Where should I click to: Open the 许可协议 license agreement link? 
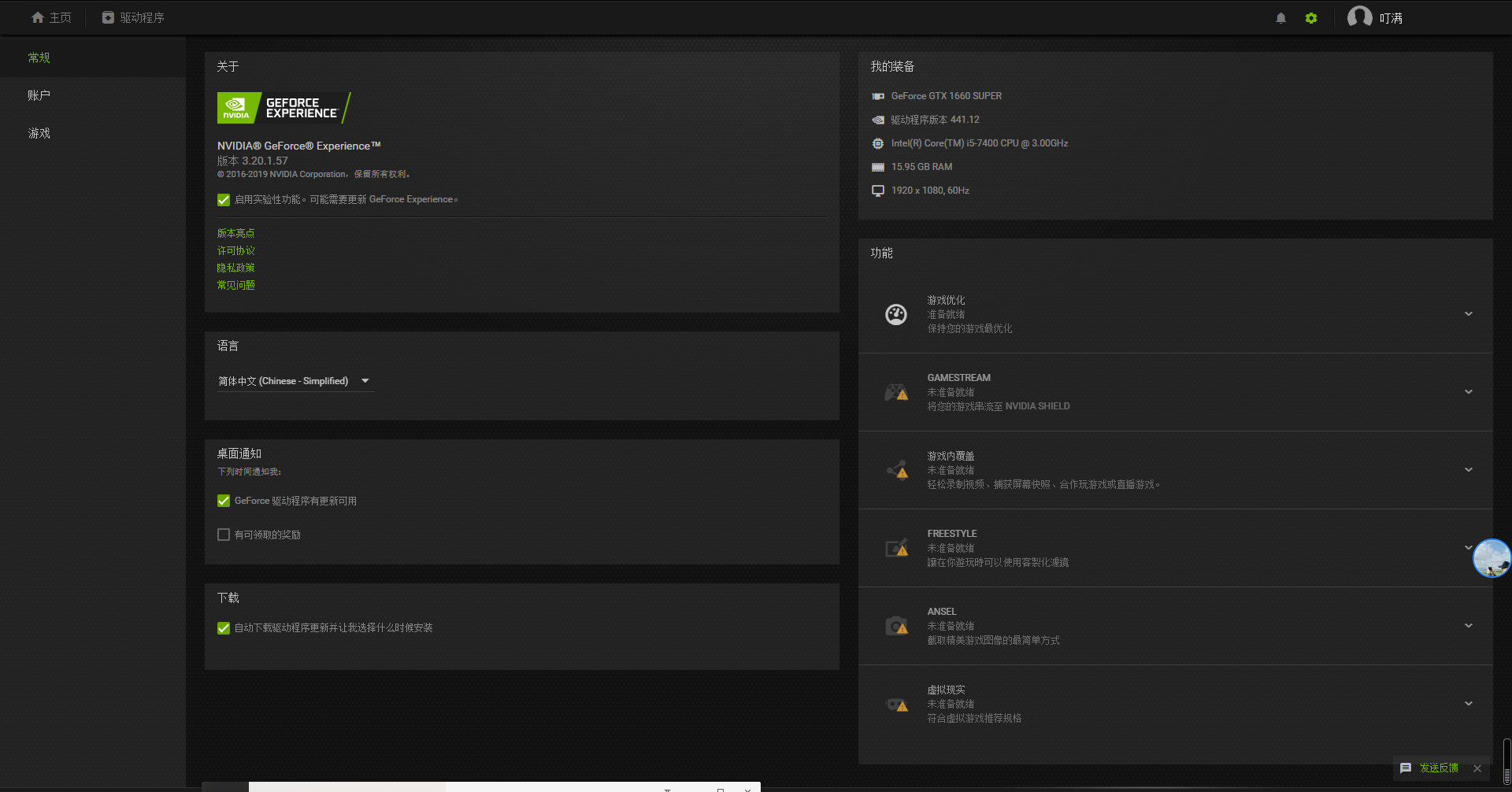point(236,250)
